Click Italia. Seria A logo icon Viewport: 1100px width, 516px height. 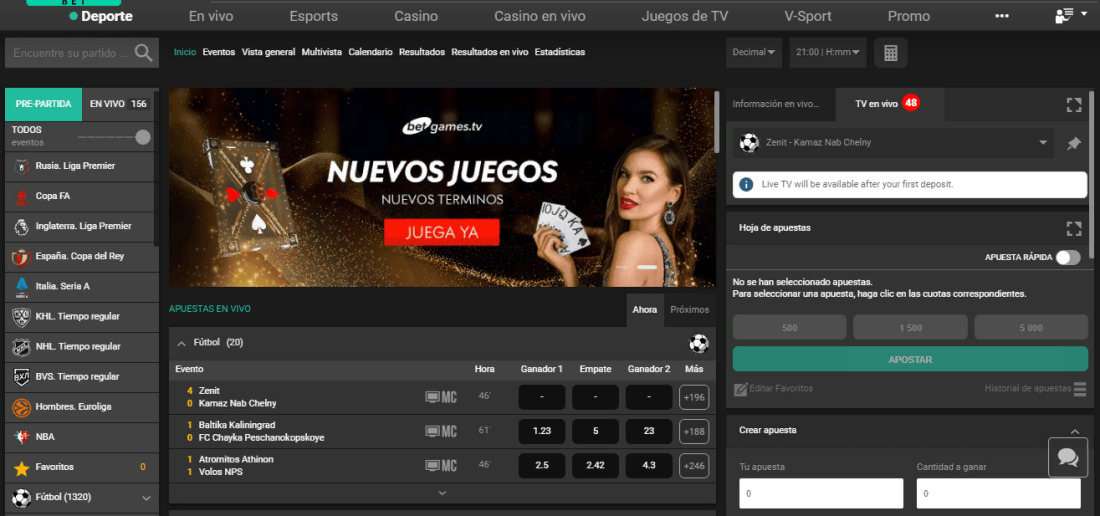coord(22,287)
